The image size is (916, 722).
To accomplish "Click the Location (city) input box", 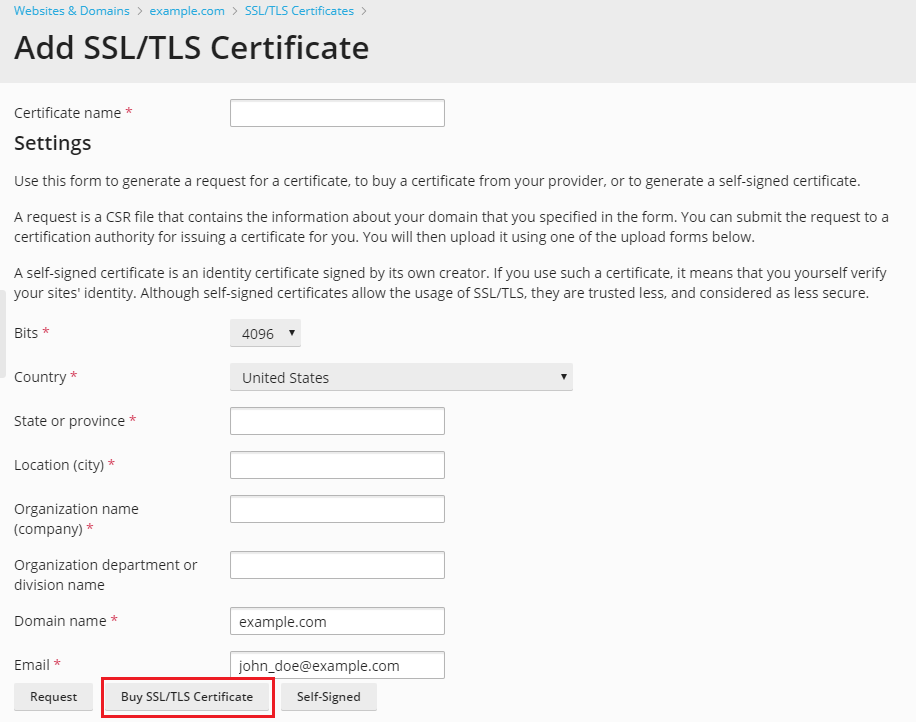I will pyautogui.click(x=337, y=465).
